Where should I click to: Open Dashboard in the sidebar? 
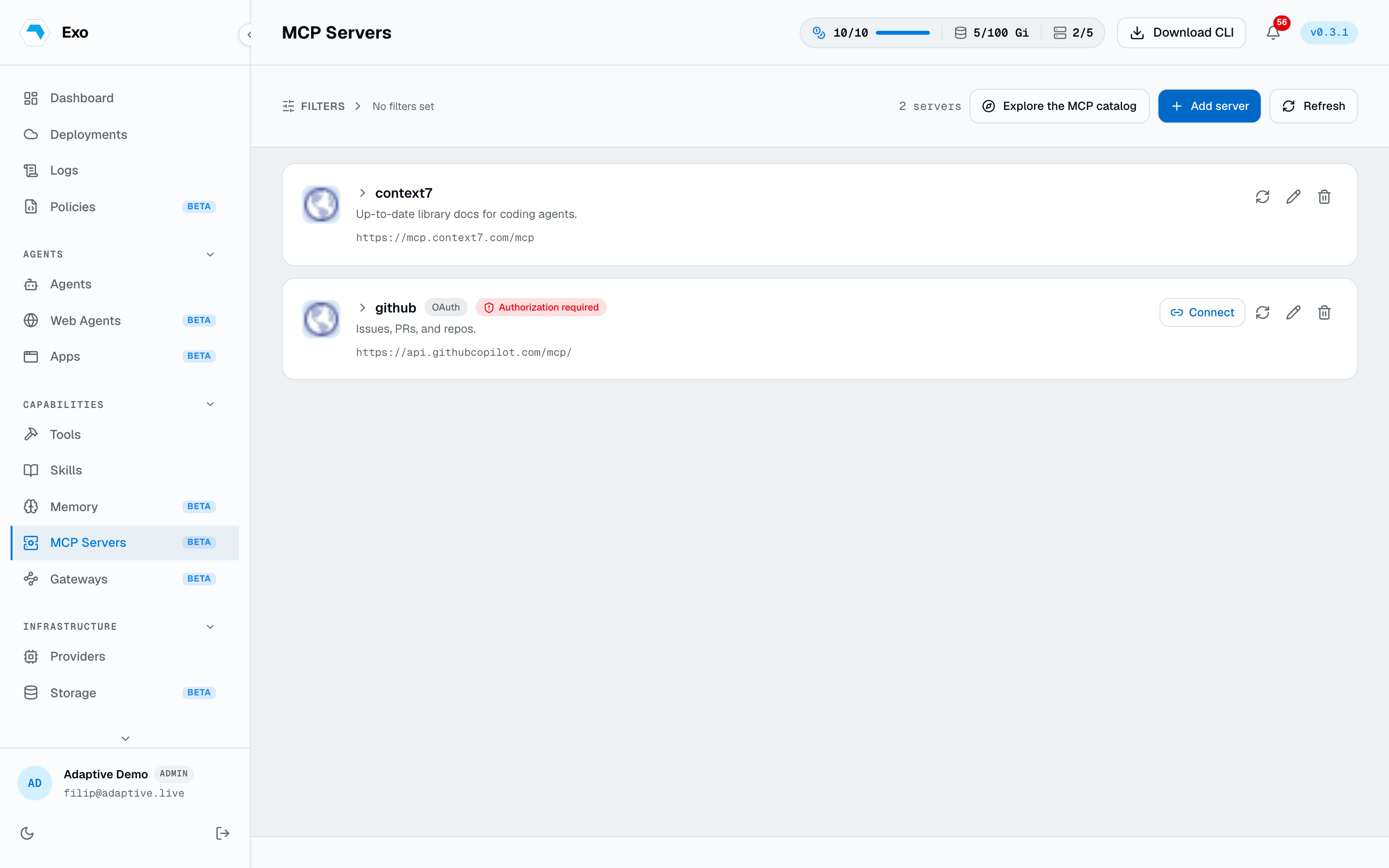click(125, 98)
